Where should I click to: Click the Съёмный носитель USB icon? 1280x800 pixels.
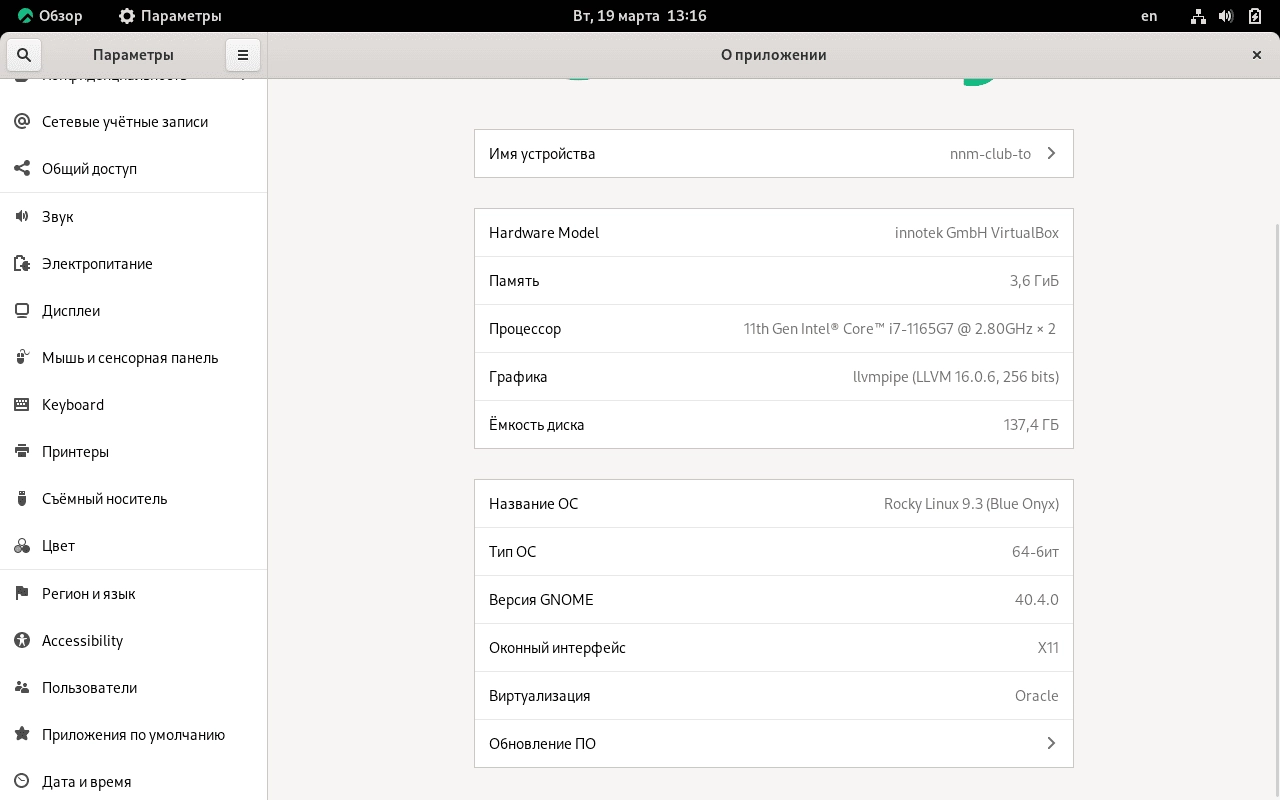coord(22,498)
